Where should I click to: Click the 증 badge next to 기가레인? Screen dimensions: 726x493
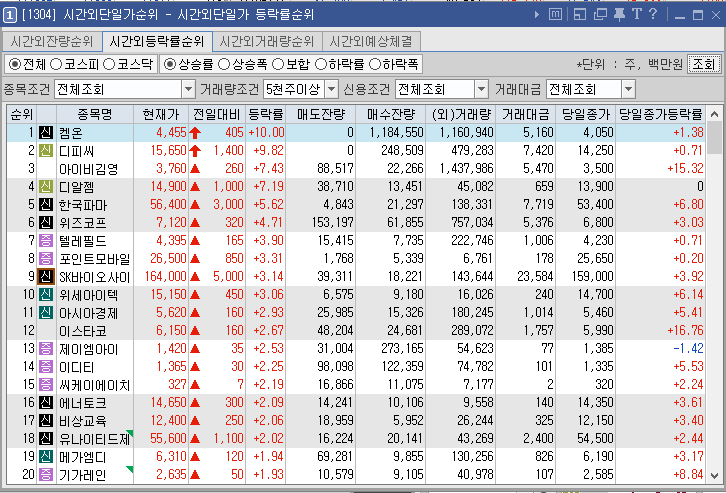[46, 474]
